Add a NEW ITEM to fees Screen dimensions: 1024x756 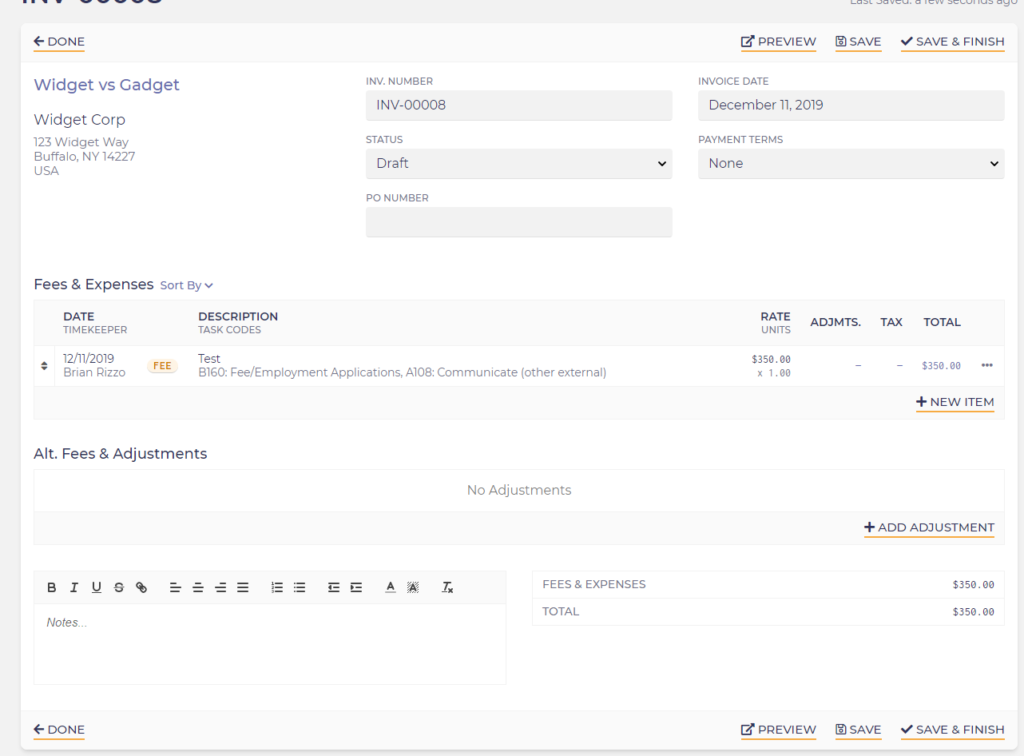(x=955, y=402)
